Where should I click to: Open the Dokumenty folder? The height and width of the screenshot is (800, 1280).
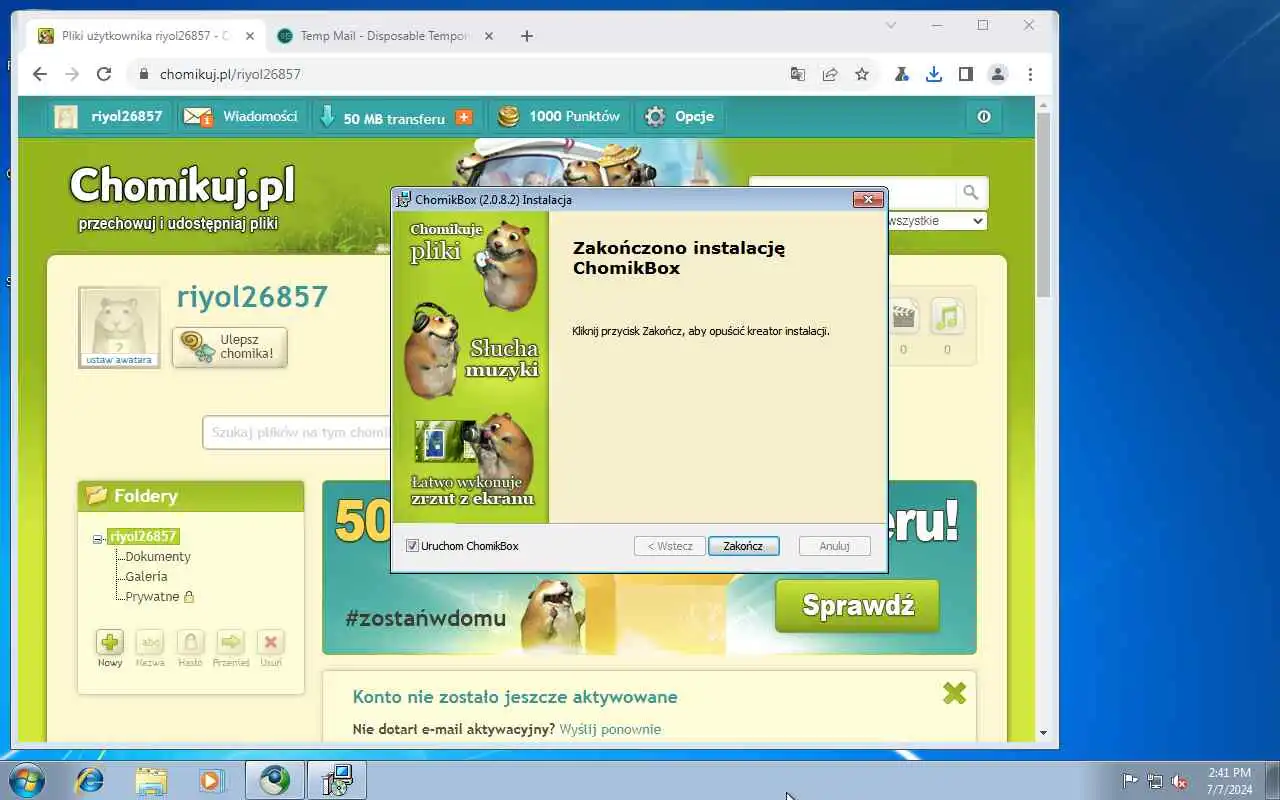158,556
